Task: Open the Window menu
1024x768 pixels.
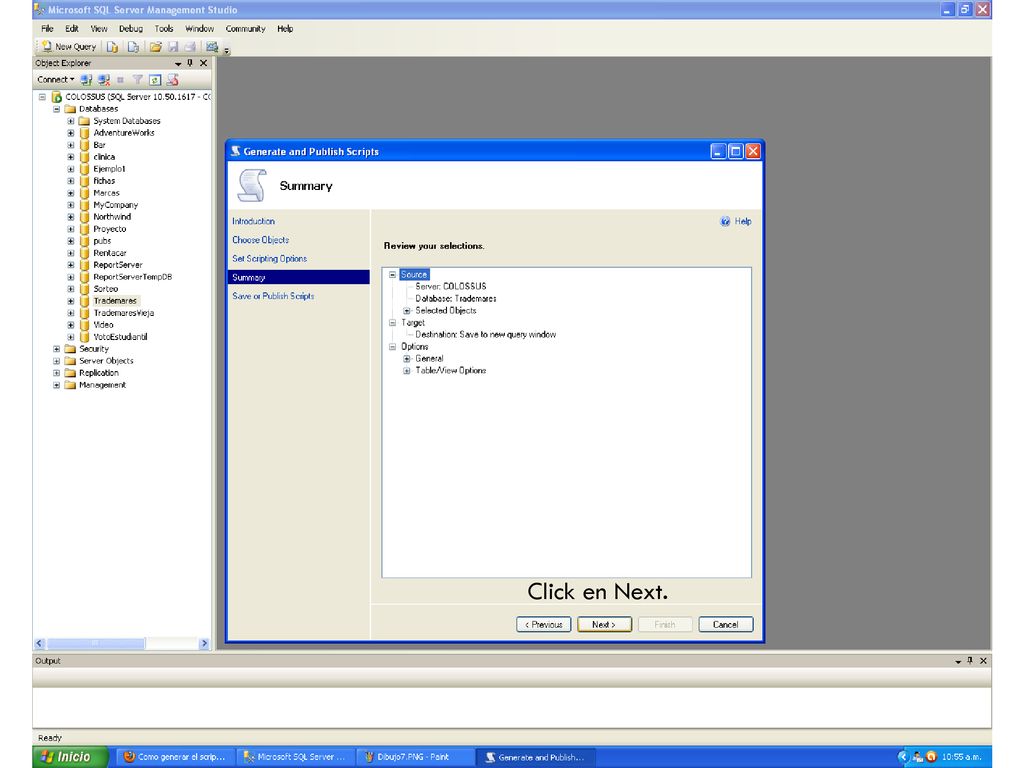Action: (x=199, y=29)
